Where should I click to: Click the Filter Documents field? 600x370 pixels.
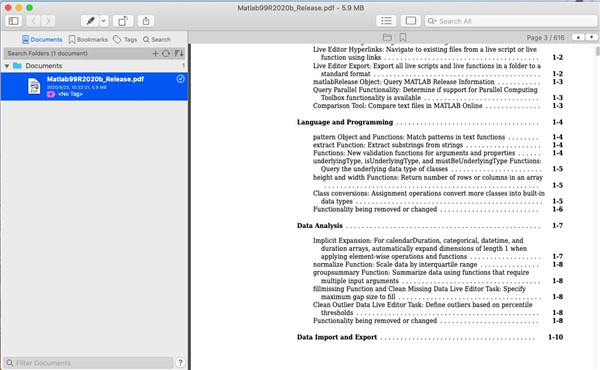88,363
